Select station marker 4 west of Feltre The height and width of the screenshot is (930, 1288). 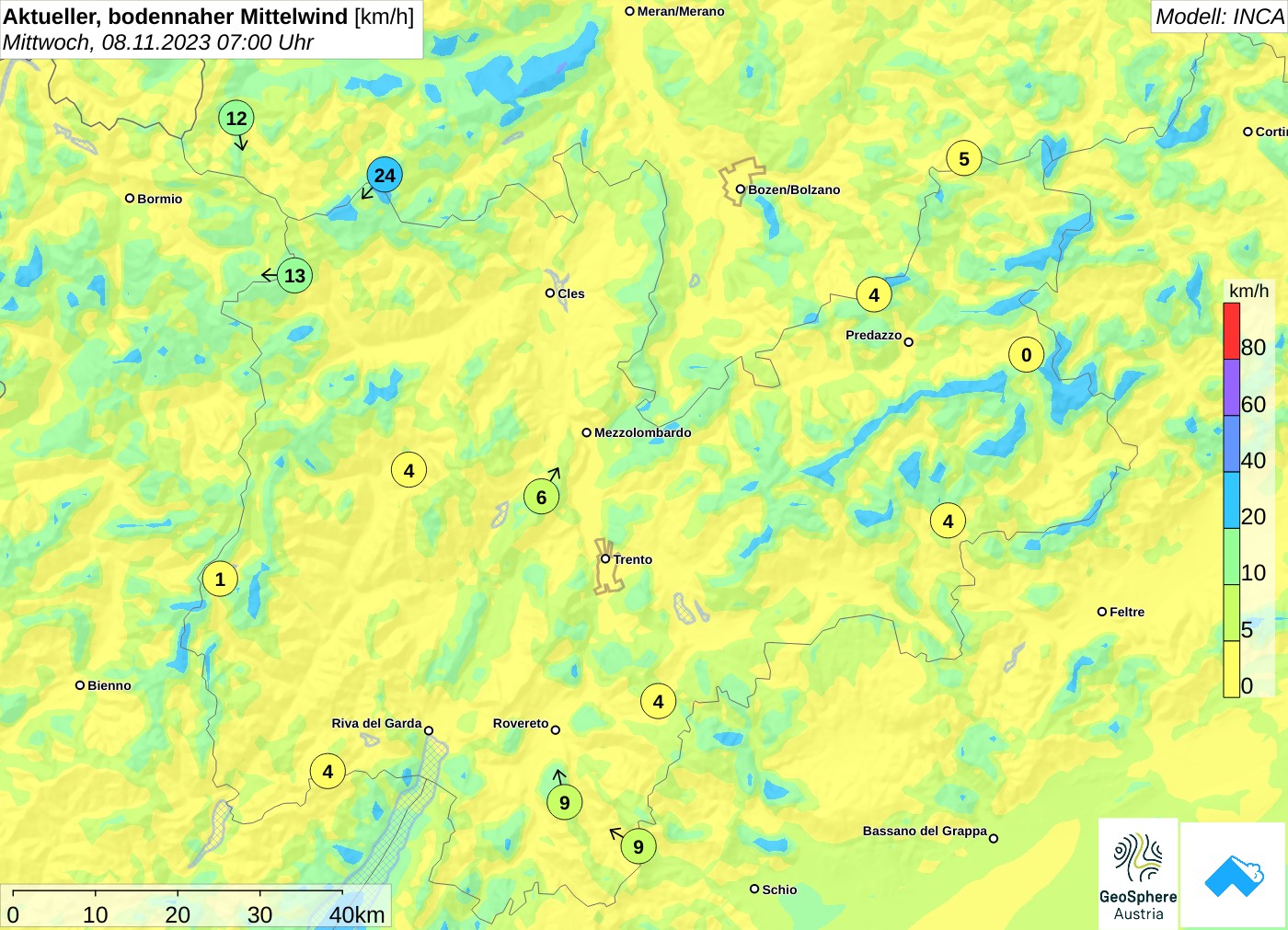click(x=948, y=521)
